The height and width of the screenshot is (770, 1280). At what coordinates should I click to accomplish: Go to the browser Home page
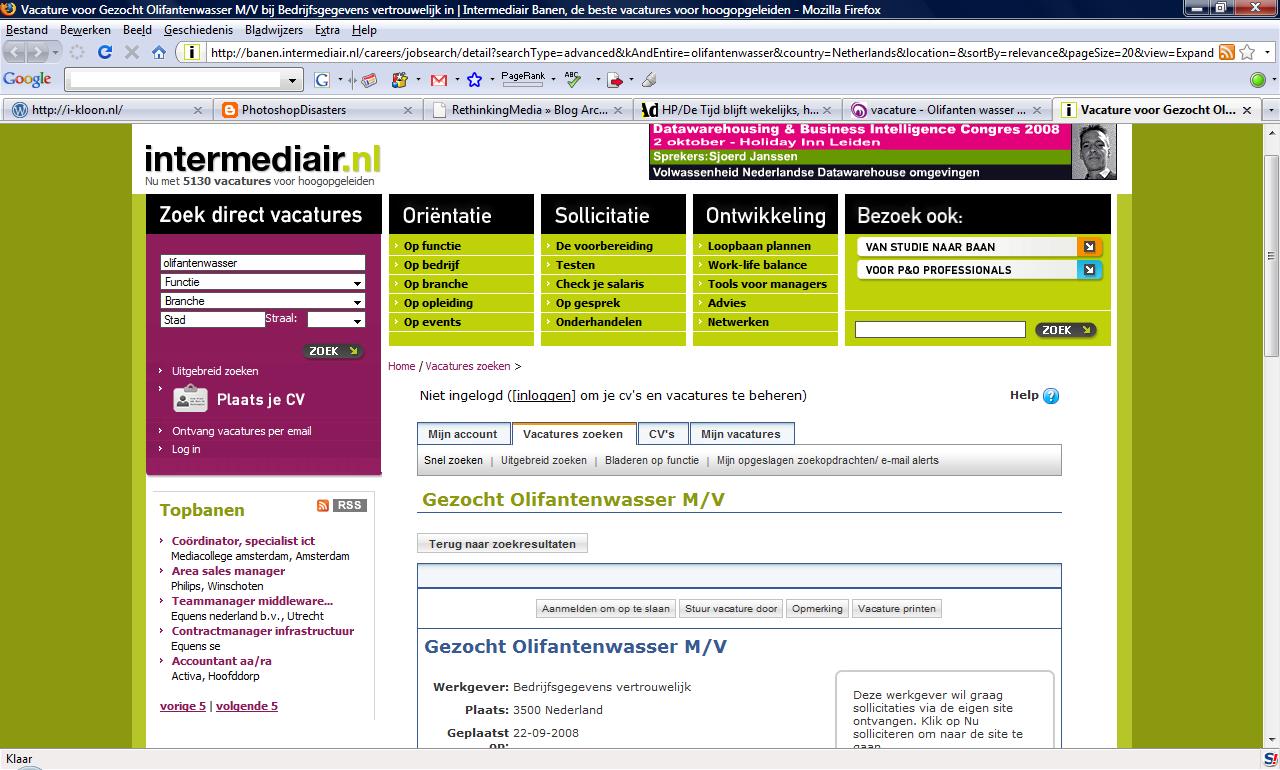(x=159, y=52)
